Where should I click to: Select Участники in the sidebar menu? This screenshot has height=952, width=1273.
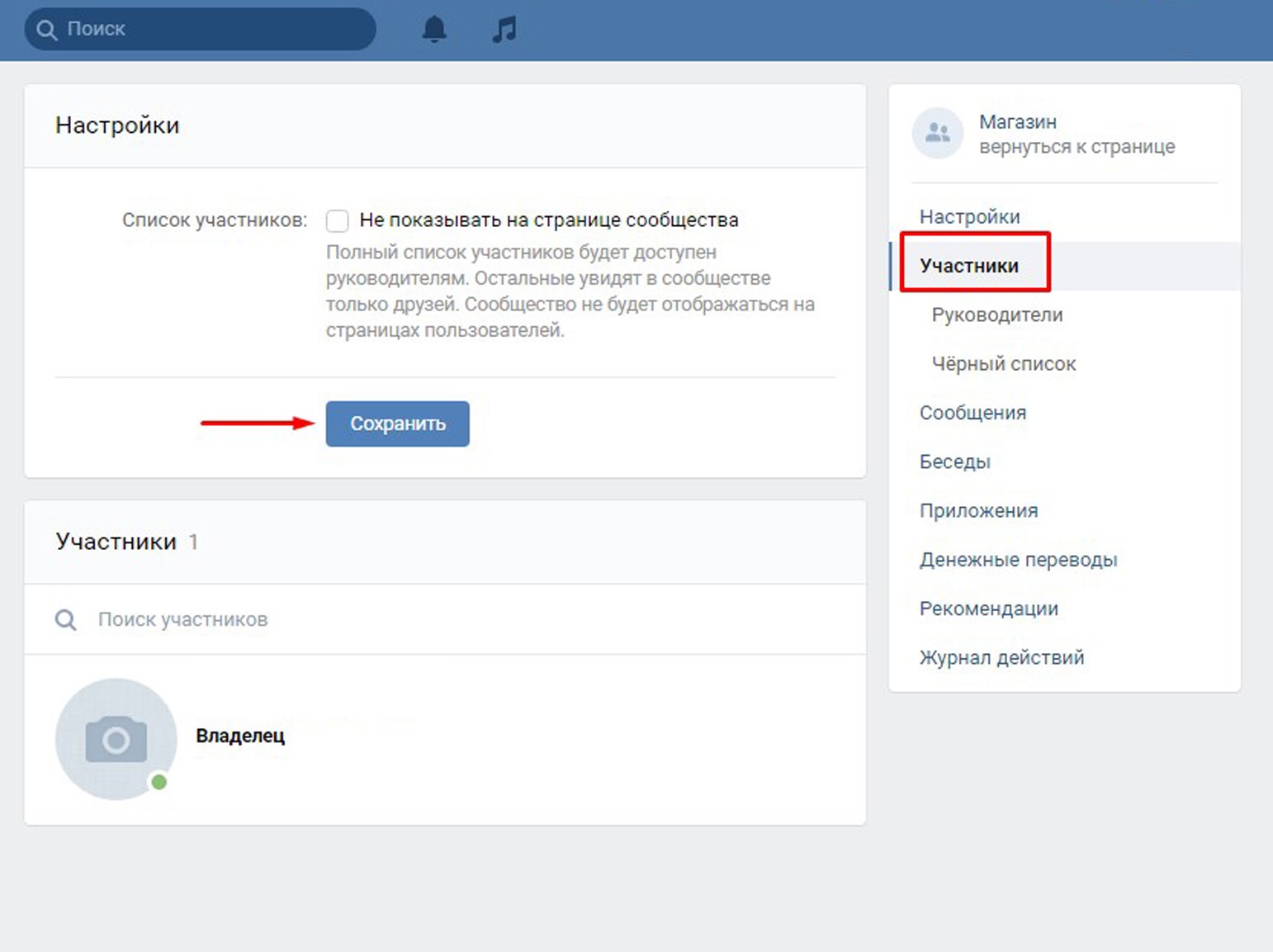pos(969,266)
